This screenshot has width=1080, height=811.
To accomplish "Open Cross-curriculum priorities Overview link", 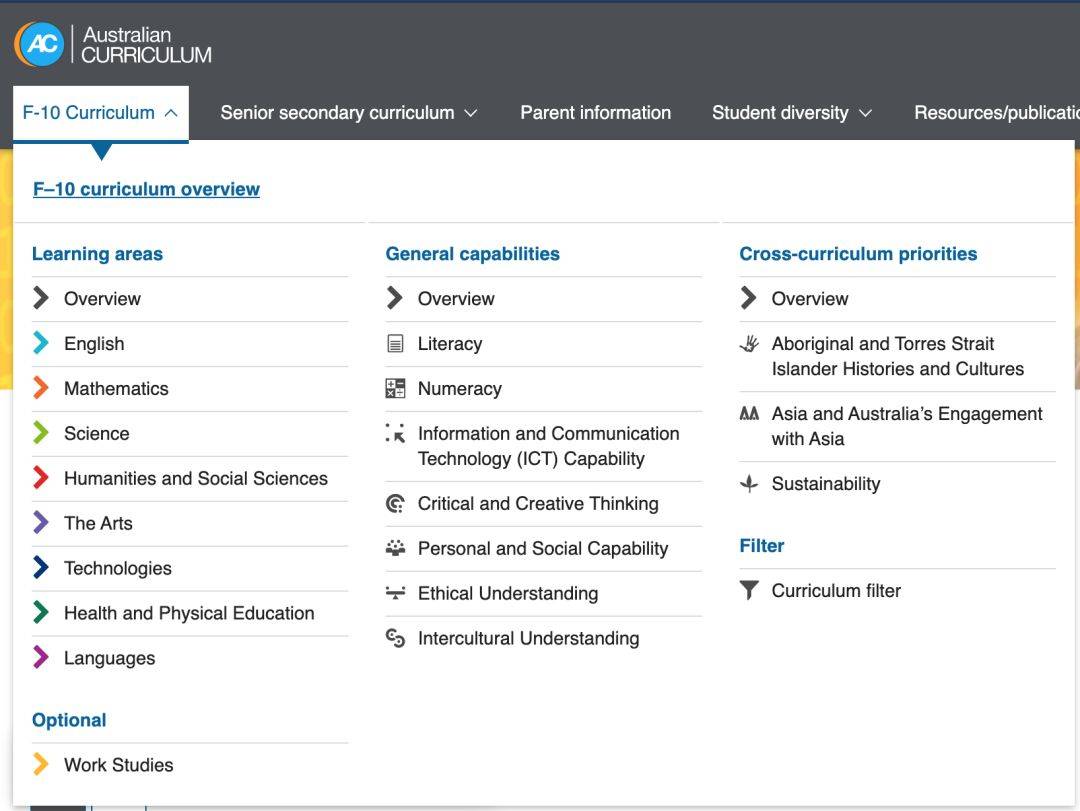I will 810,298.
